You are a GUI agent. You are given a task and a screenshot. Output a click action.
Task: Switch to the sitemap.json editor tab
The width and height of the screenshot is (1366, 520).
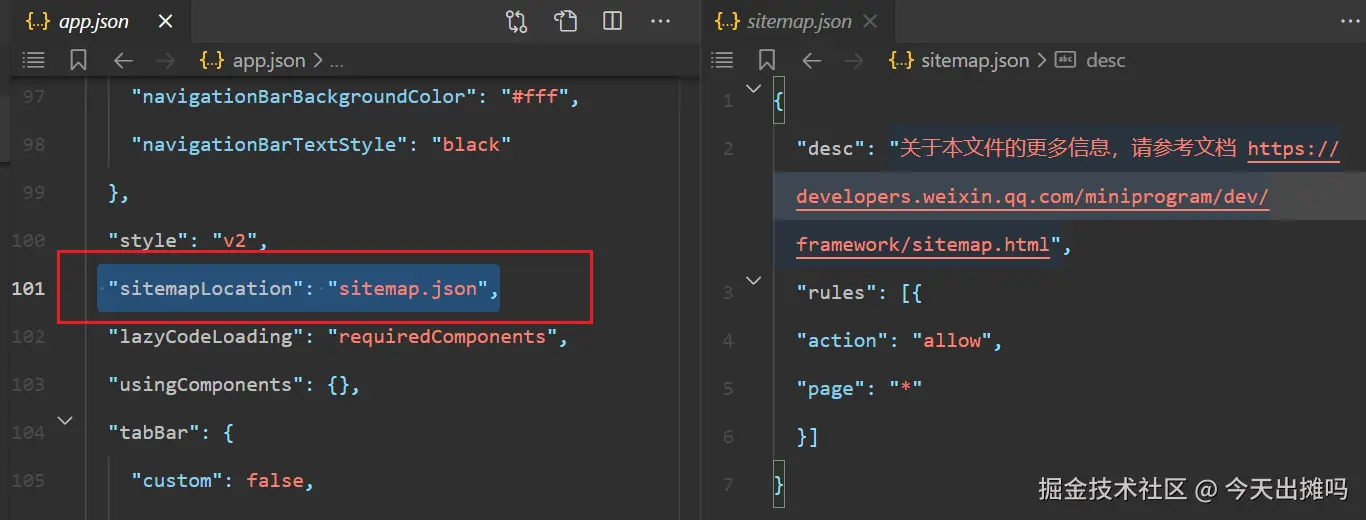(x=797, y=21)
